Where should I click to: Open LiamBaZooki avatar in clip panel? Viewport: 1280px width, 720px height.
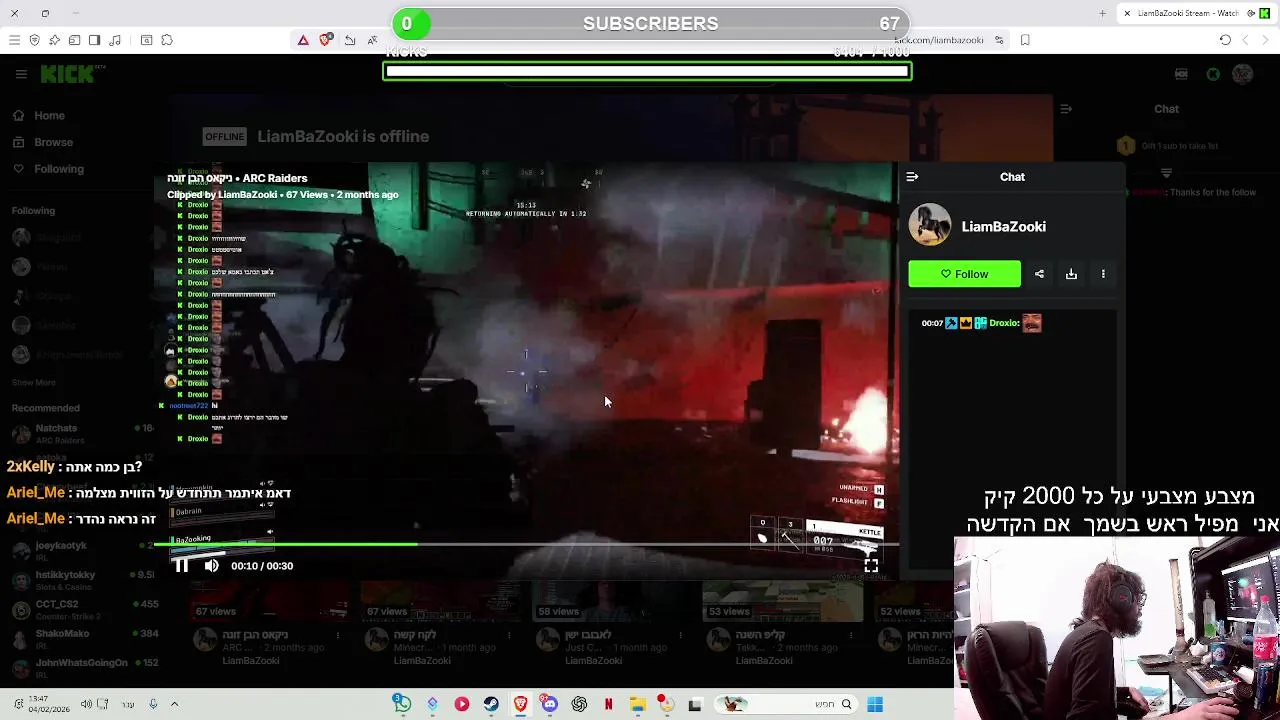(x=930, y=226)
